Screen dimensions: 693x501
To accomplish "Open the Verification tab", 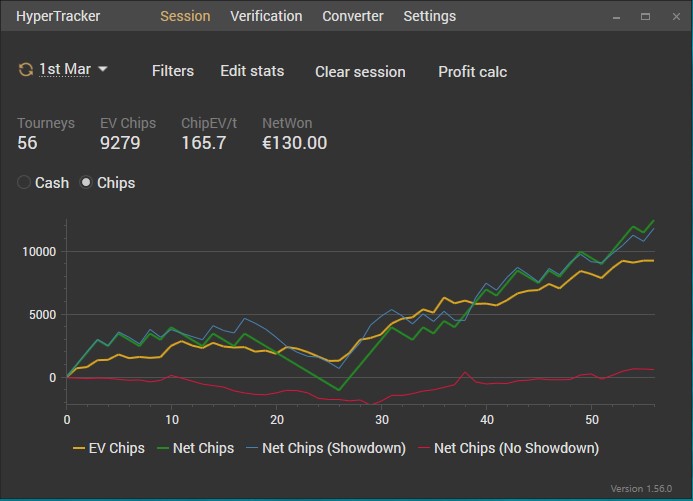I will (266, 16).
